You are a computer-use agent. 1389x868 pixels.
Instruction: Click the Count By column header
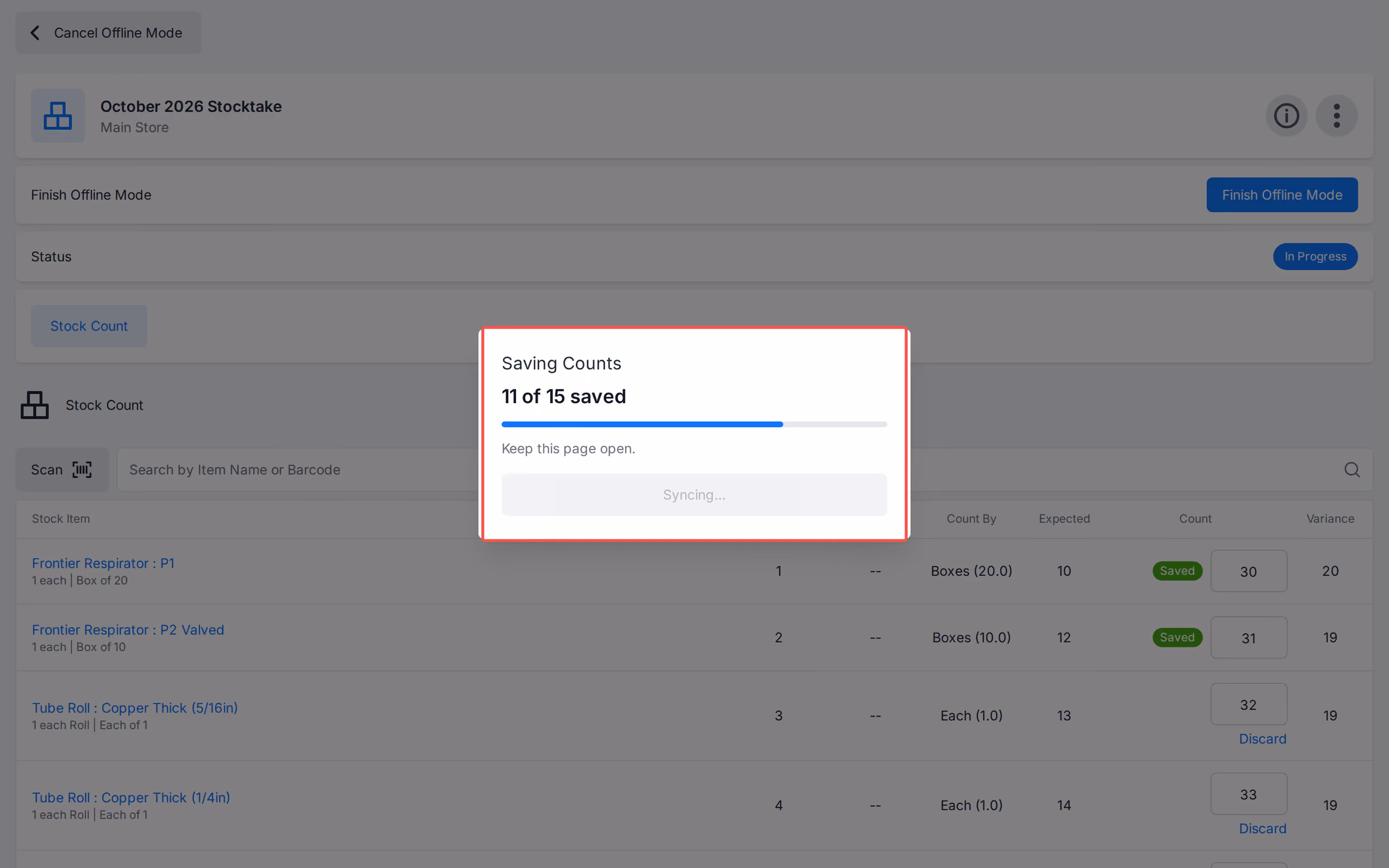(x=971, y=518)
